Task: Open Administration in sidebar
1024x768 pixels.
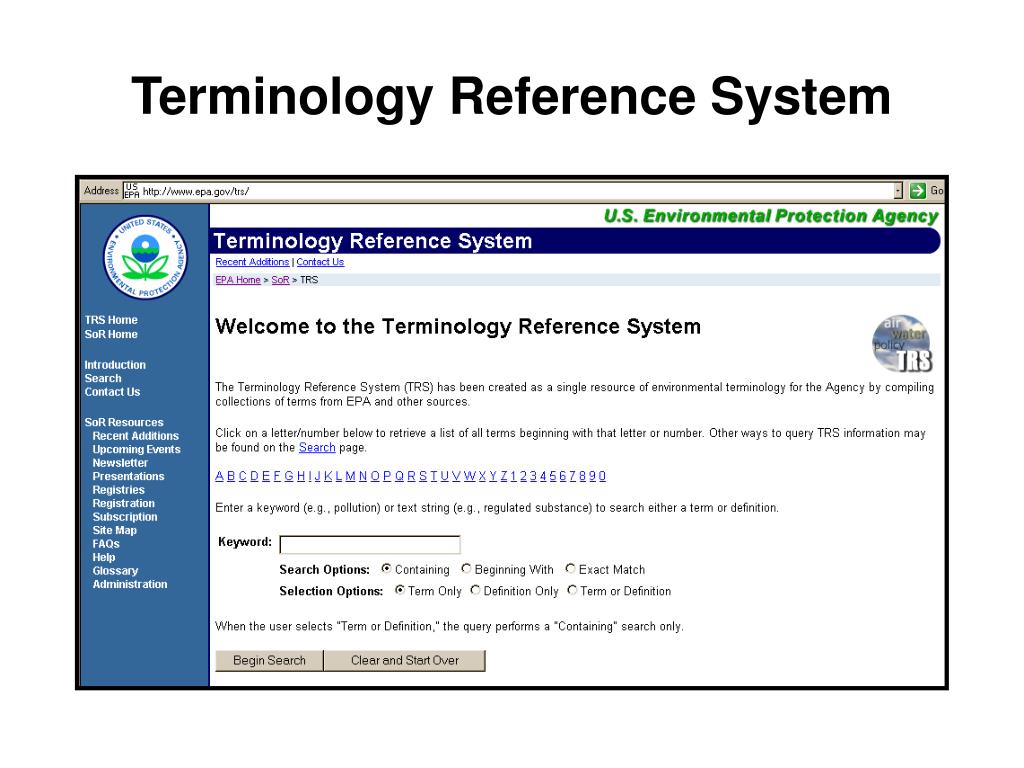Action: click(129, 584)
